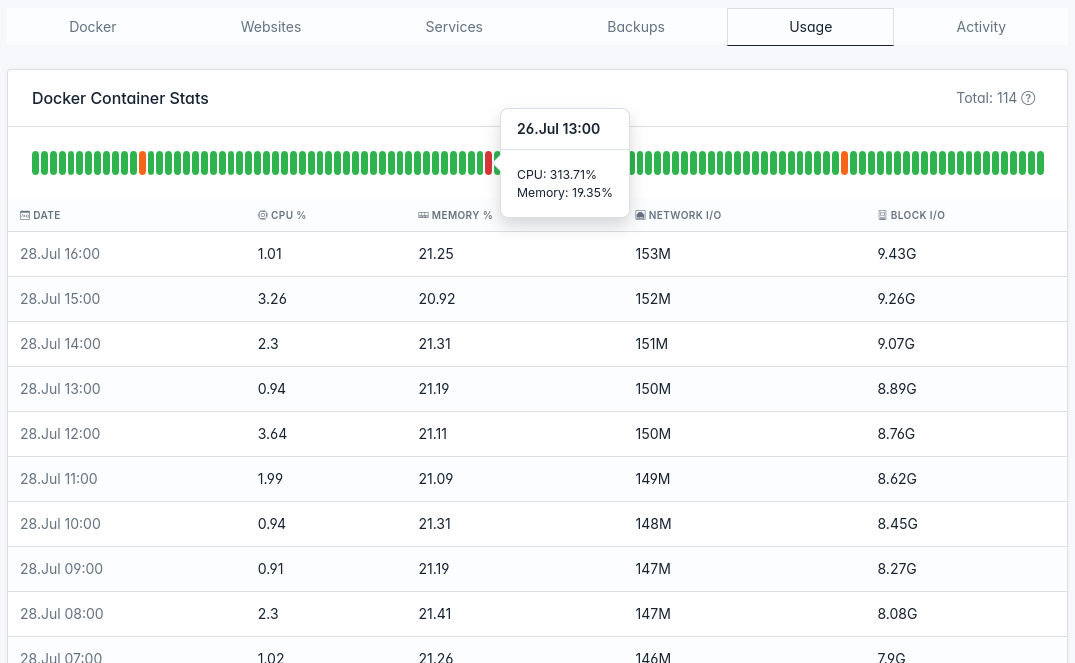Image resolution: width=1075 pixels, height=663 pixels.
Task: Switch to the Websites tab
Action: (x=271, y=27)
